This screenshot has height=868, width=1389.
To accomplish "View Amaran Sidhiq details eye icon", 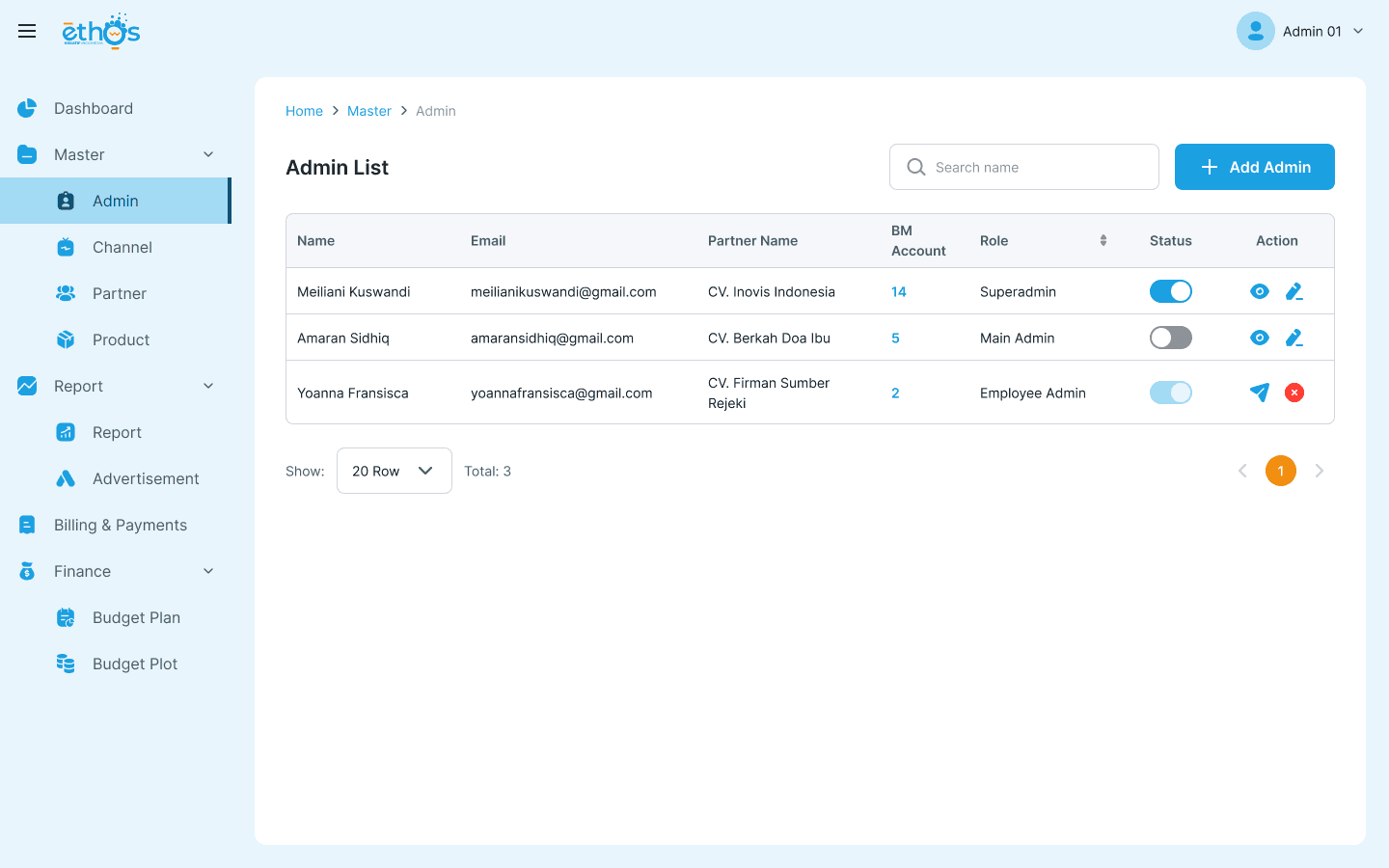I will [1260, 338].
